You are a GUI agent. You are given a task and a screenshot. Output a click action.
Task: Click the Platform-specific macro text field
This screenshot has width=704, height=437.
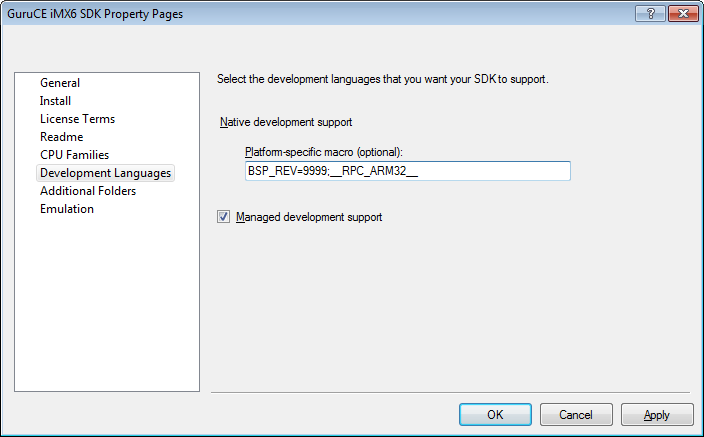(x=408, y=171)
